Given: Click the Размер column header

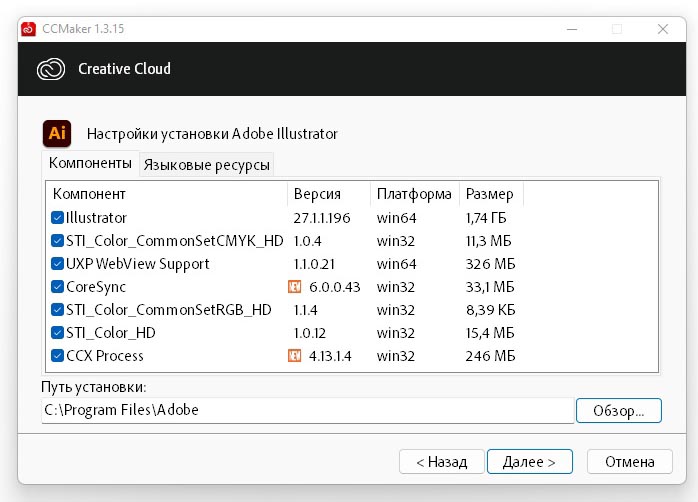Looking at the screenshot, I should pos(491,194).
